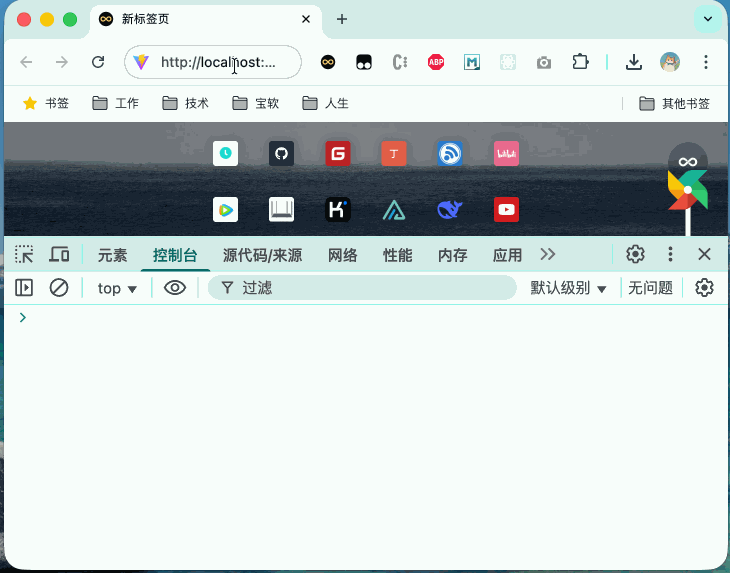Switch to the 性能 tab
730x573 pixels.
pos(398,255)
